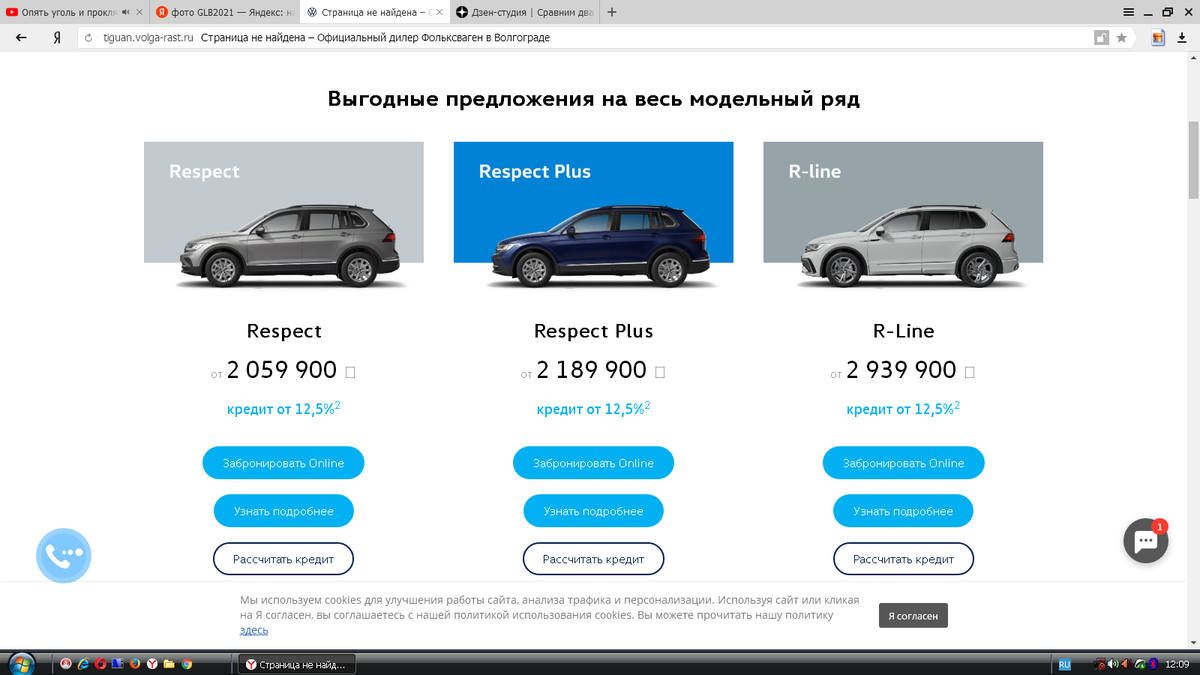Open Windows Start orb

[x=20, y=664]
